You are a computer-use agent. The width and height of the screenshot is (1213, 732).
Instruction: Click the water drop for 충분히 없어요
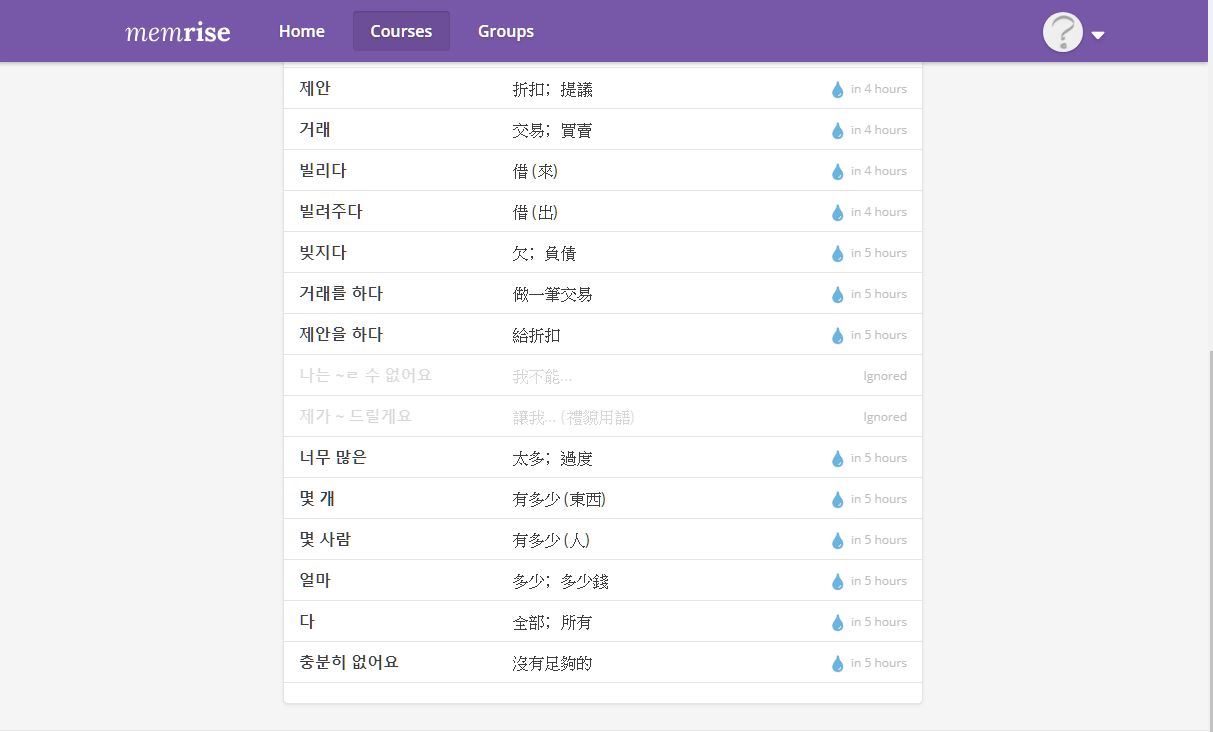838,663
